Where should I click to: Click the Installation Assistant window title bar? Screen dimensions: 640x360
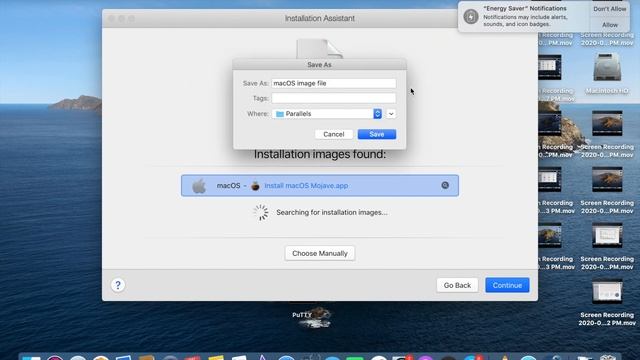pyautogui.click(x=320, y=18)
